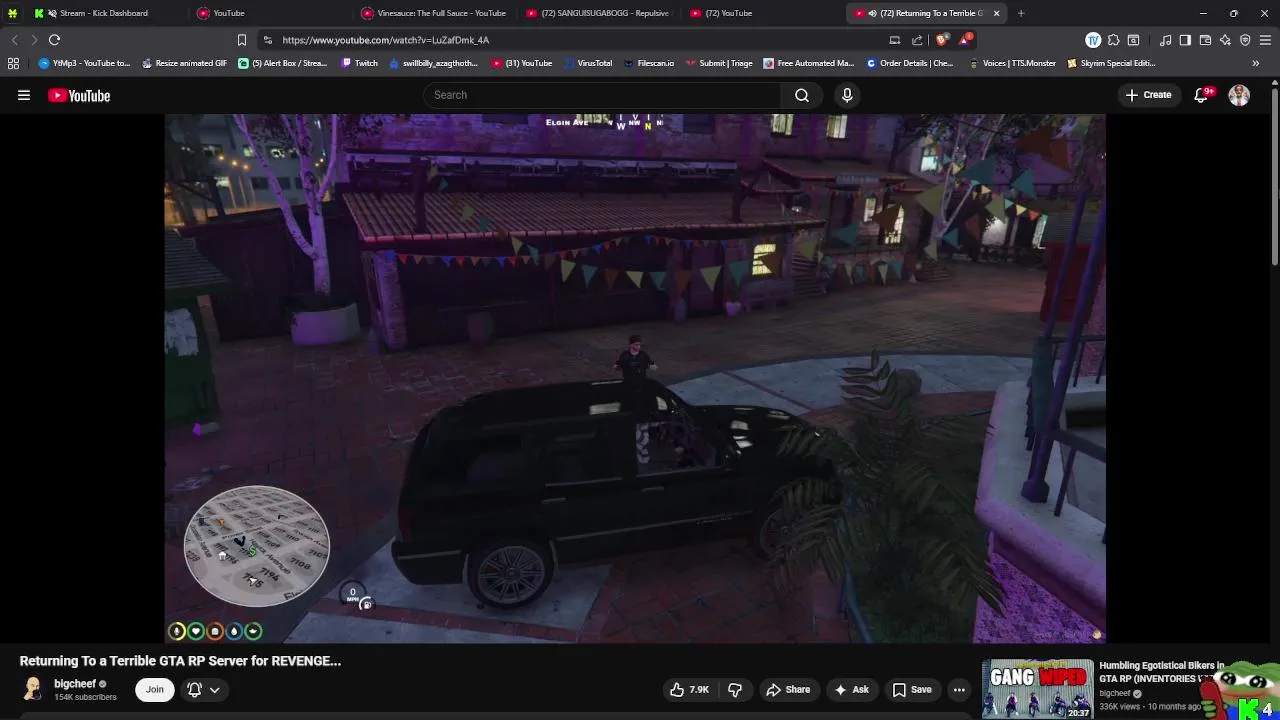
Task: Open the bell notification preference dropdown
Action: coord(203,689)
